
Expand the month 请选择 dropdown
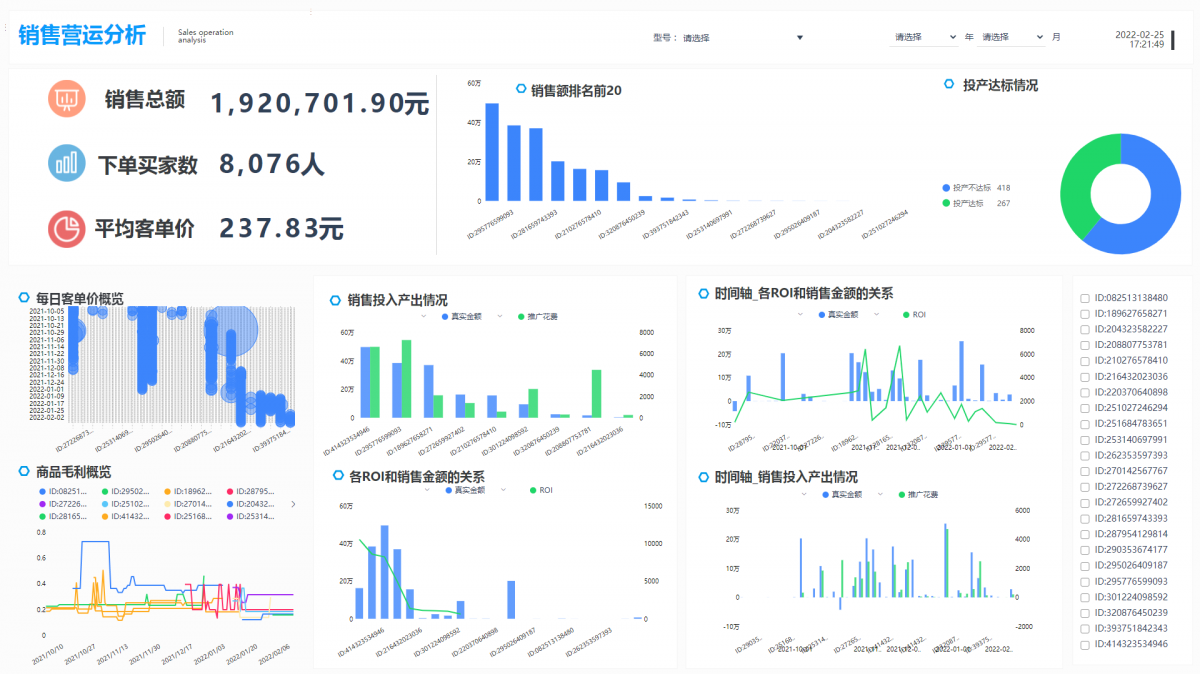click(1011, 37)
